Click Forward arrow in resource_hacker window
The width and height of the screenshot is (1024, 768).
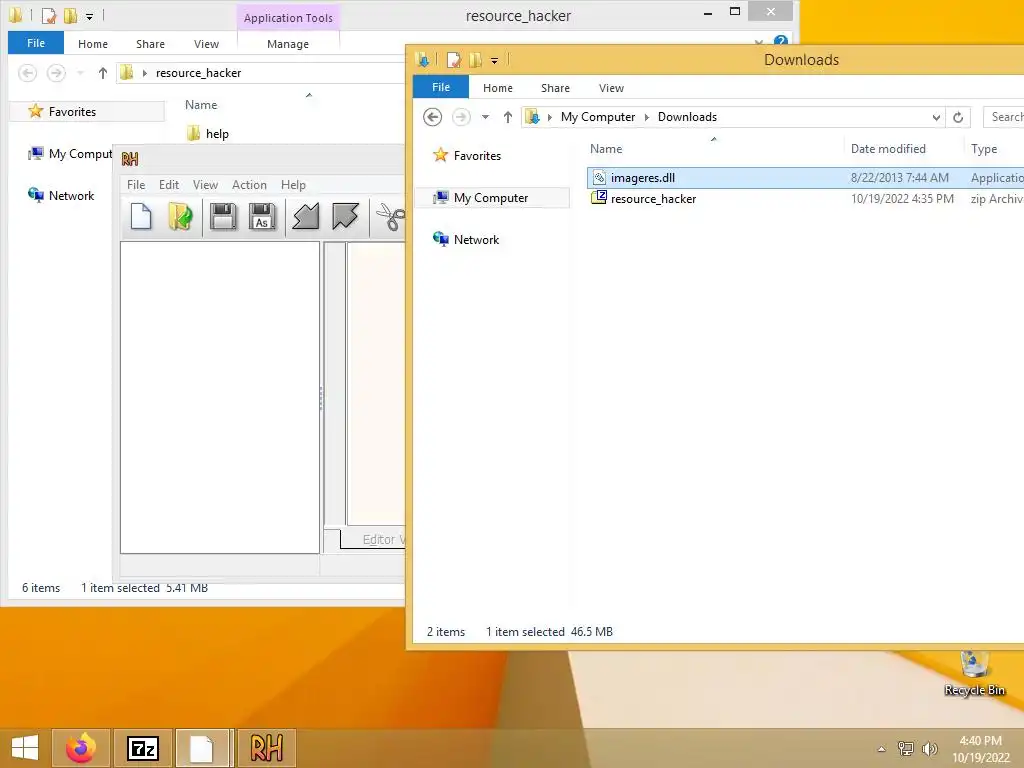(56, 72)
